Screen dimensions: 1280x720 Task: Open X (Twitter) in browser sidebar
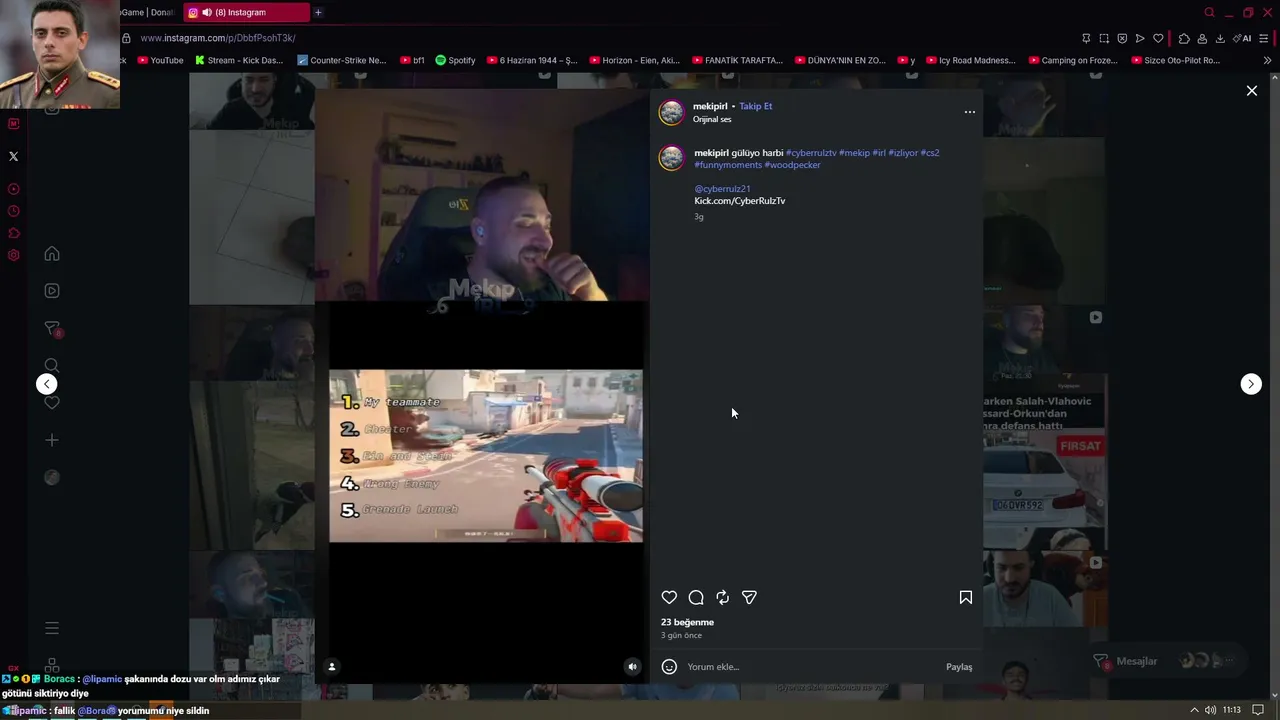point(13,156)
